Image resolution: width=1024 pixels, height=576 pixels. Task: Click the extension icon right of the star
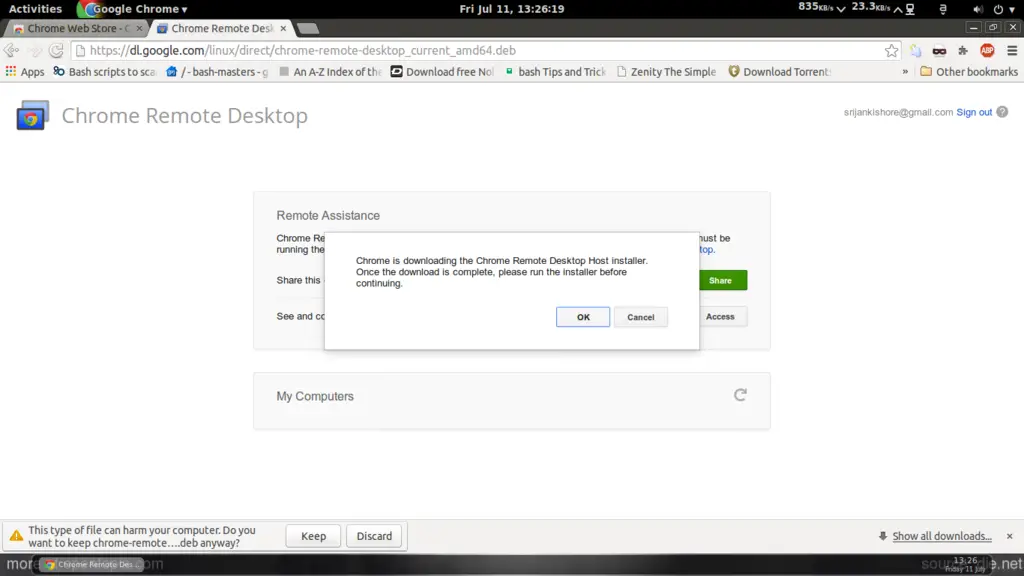(916, 50)
